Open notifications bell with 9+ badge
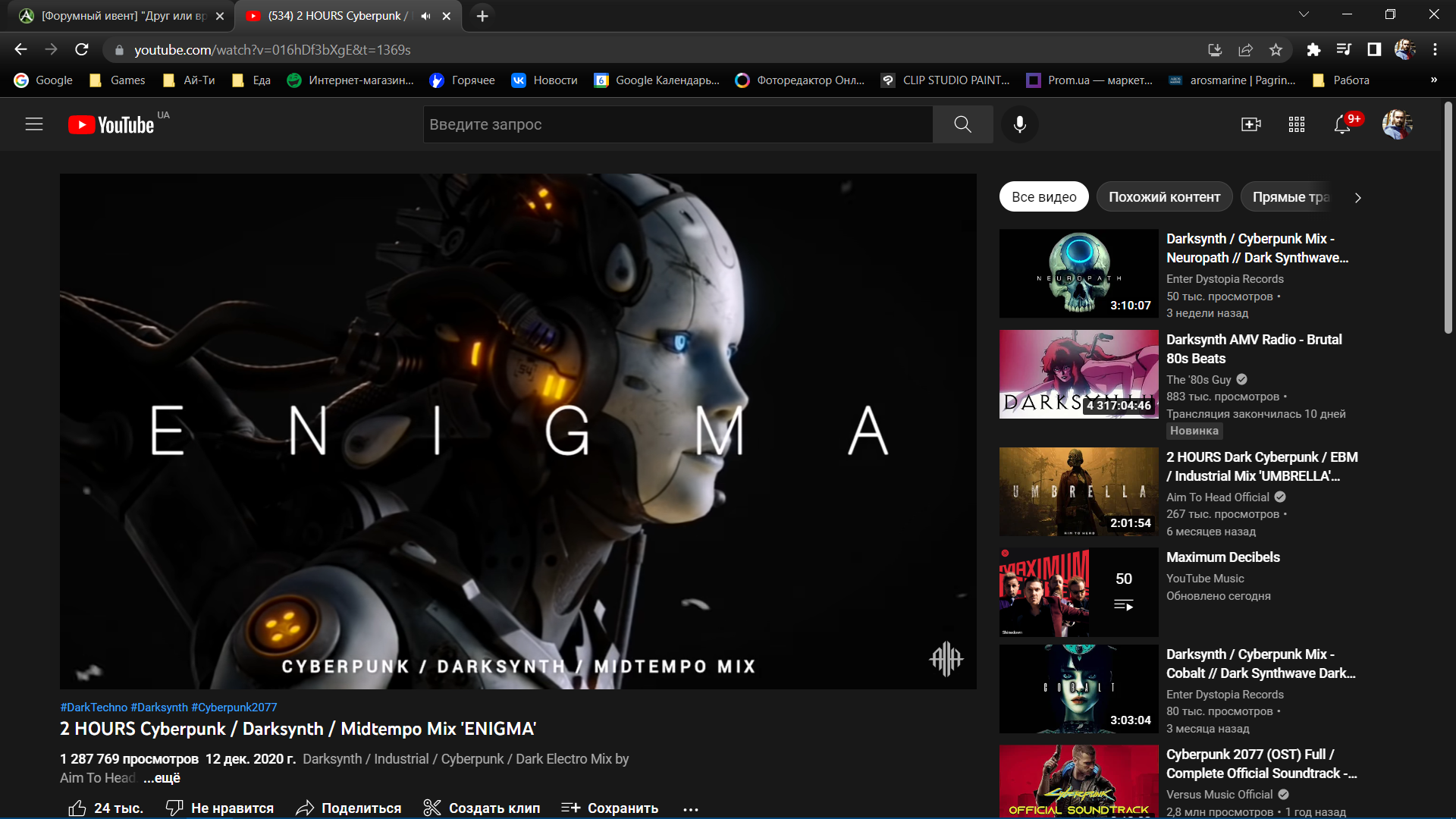 (1342, 124)
